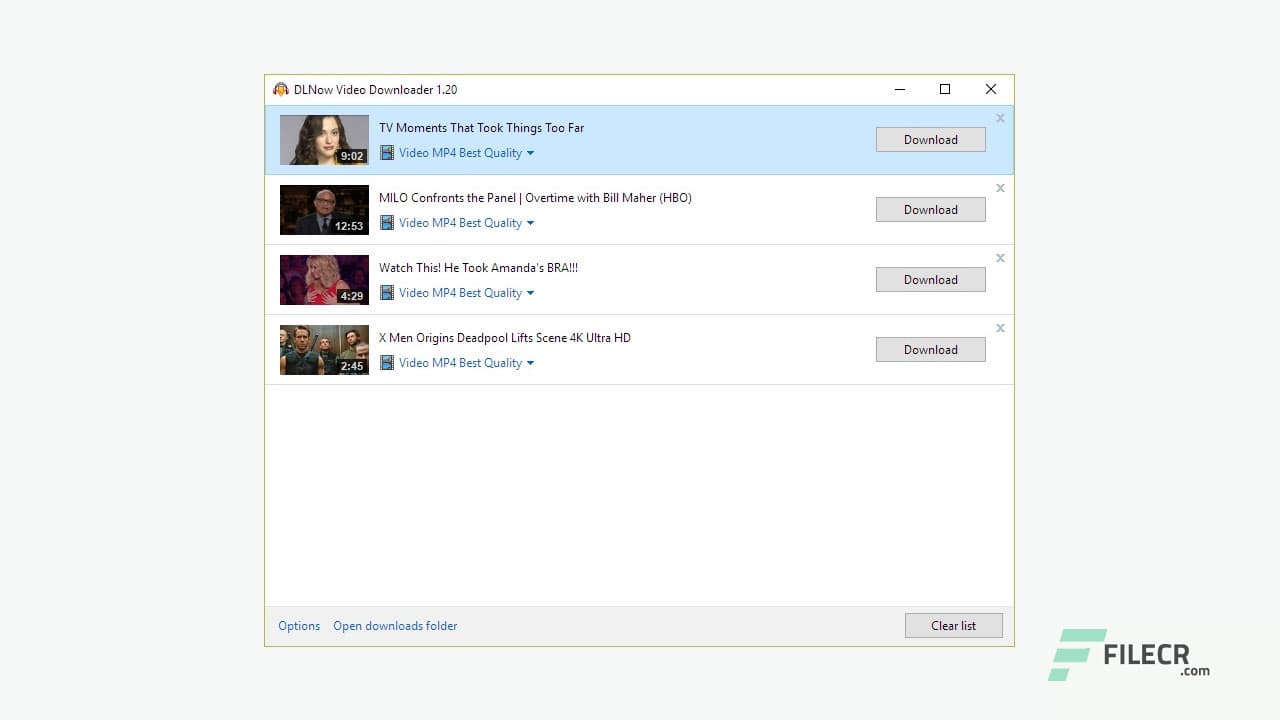Open the downloads folder

[x=395, y=625]
